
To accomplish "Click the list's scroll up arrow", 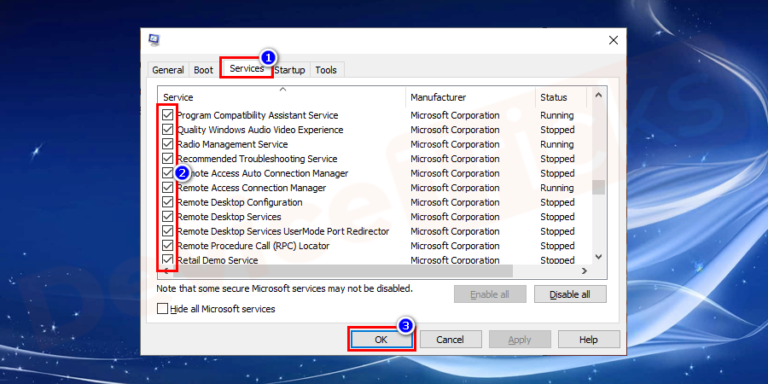I will [598, 96].
